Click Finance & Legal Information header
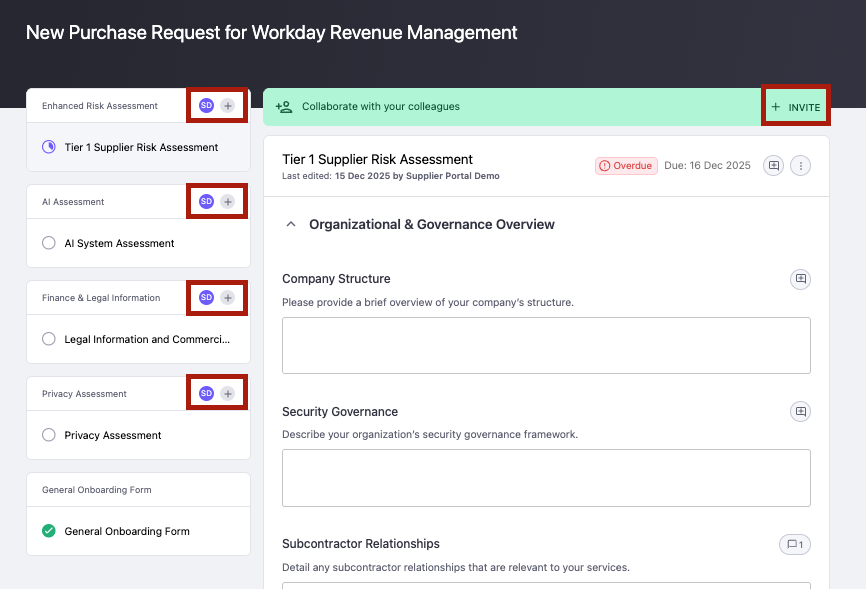 [101, 298]
